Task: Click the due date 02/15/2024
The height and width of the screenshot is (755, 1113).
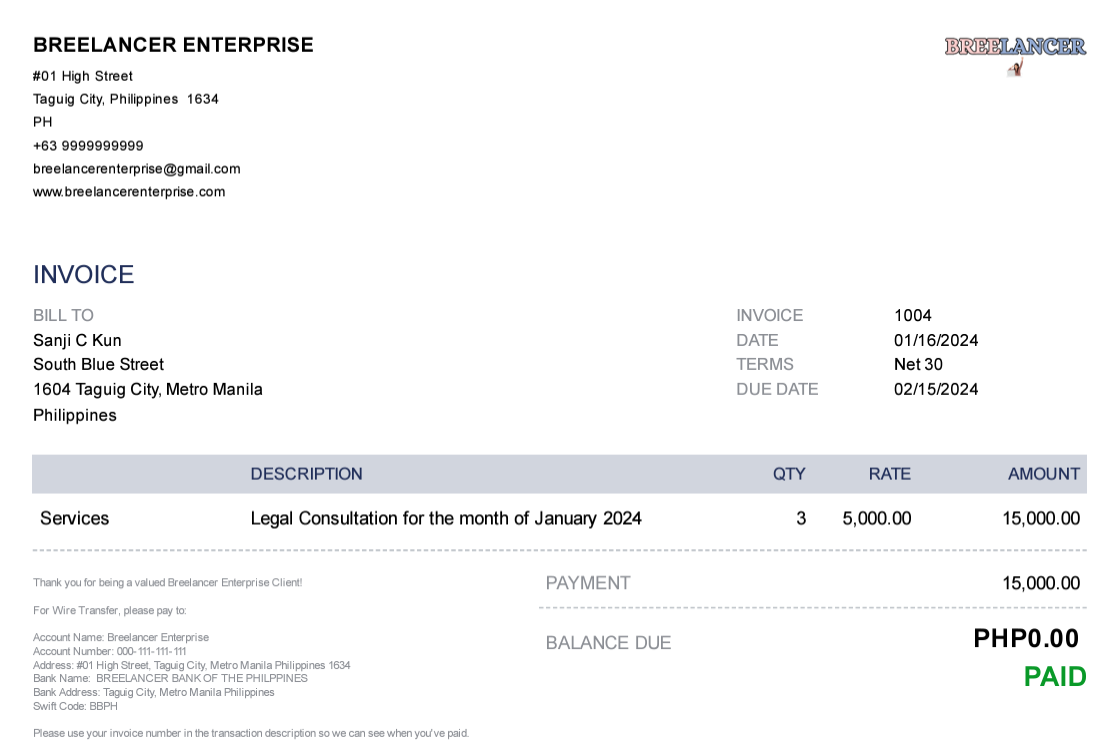Action: [x=935, y=390]
